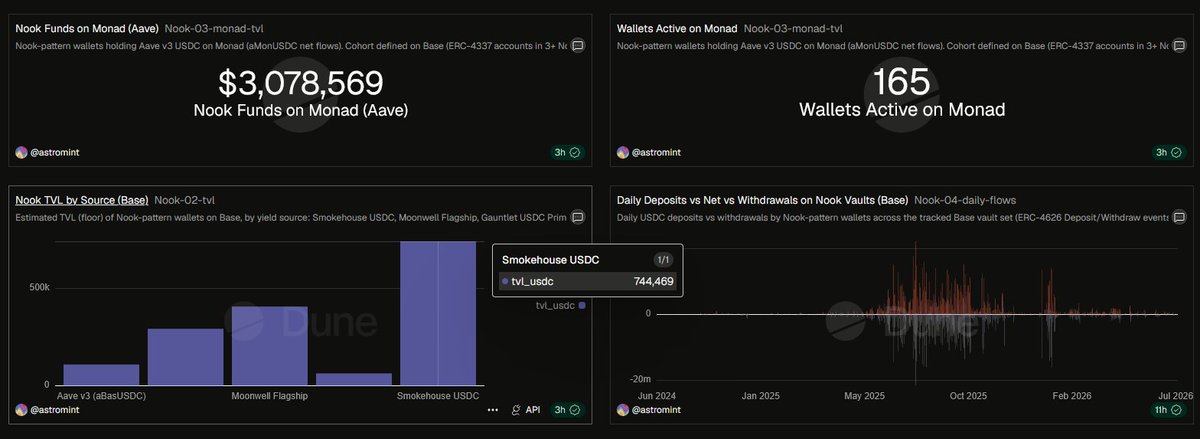Viewport: 1200px width, 439px height.
Task: Click the Smokehouse USDC x-axis label
Action: pyautogui.click(x=438, y=396)
